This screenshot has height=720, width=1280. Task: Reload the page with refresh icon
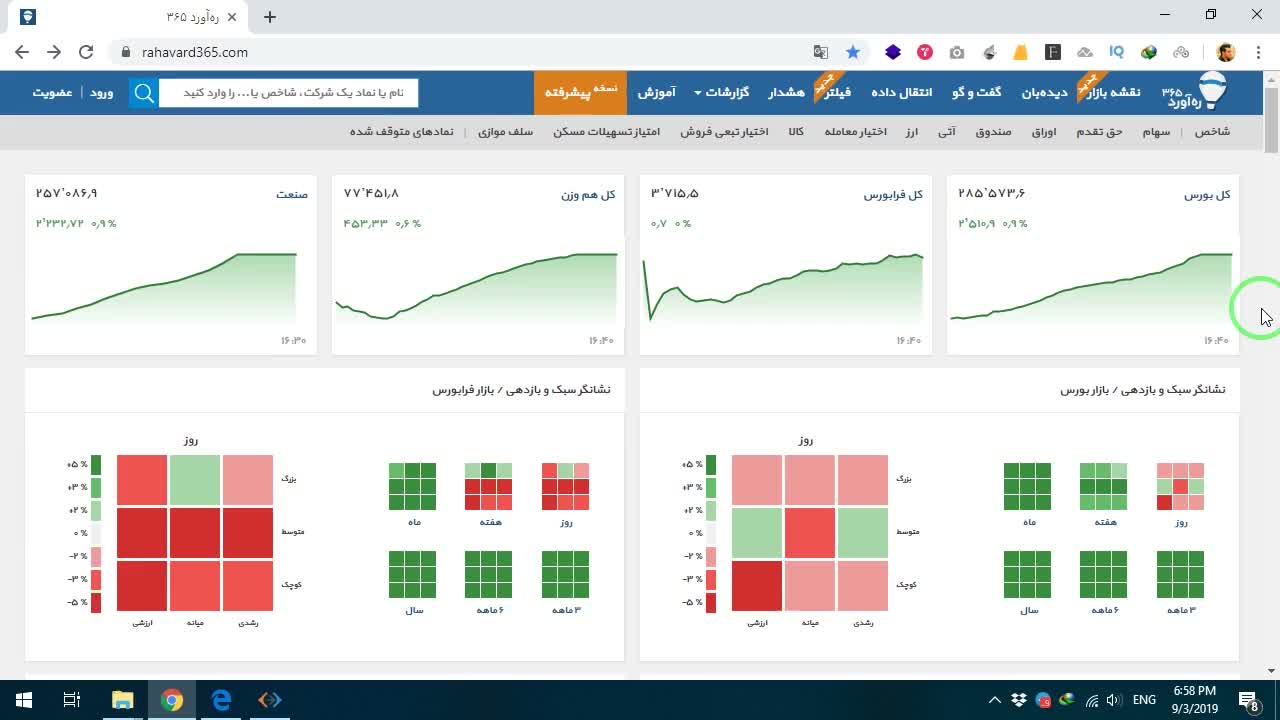tap(86, 52)
